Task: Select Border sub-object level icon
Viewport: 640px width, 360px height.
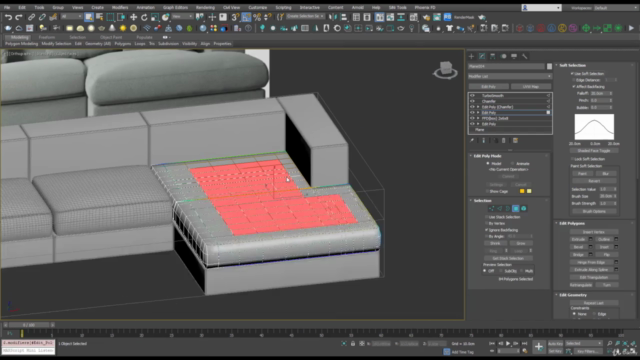Action: (508, 209)
